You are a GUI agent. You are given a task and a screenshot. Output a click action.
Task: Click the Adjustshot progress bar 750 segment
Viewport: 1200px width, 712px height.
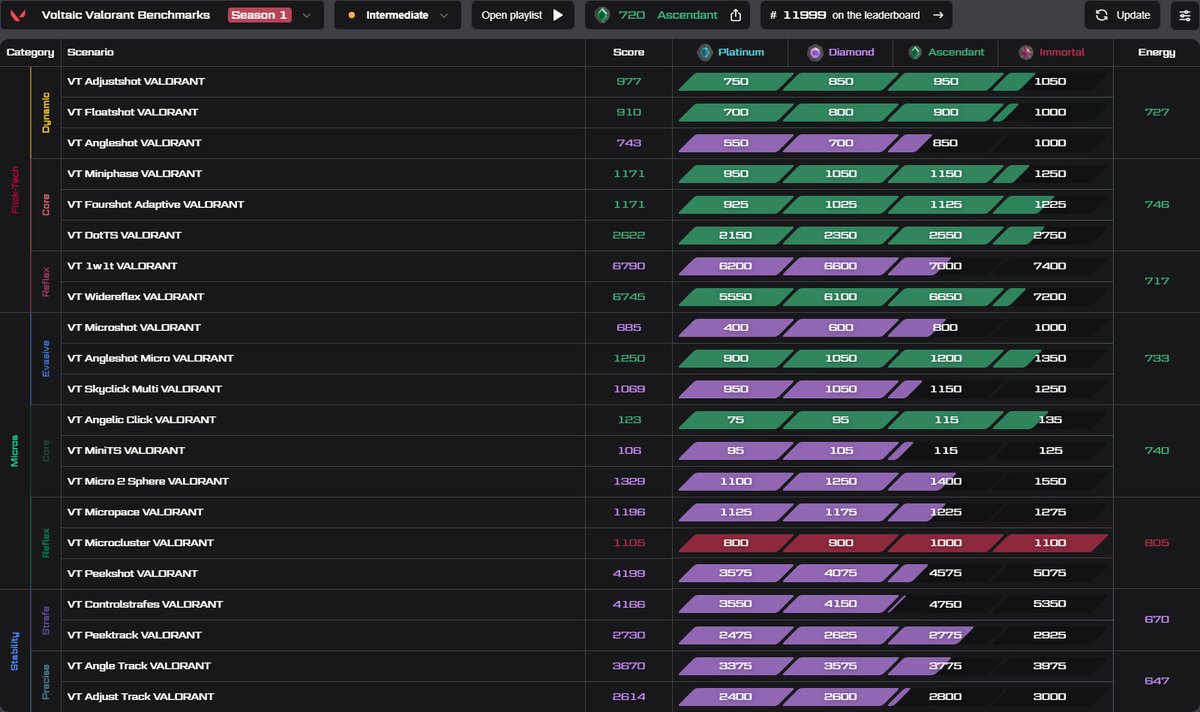pos(736,81)
